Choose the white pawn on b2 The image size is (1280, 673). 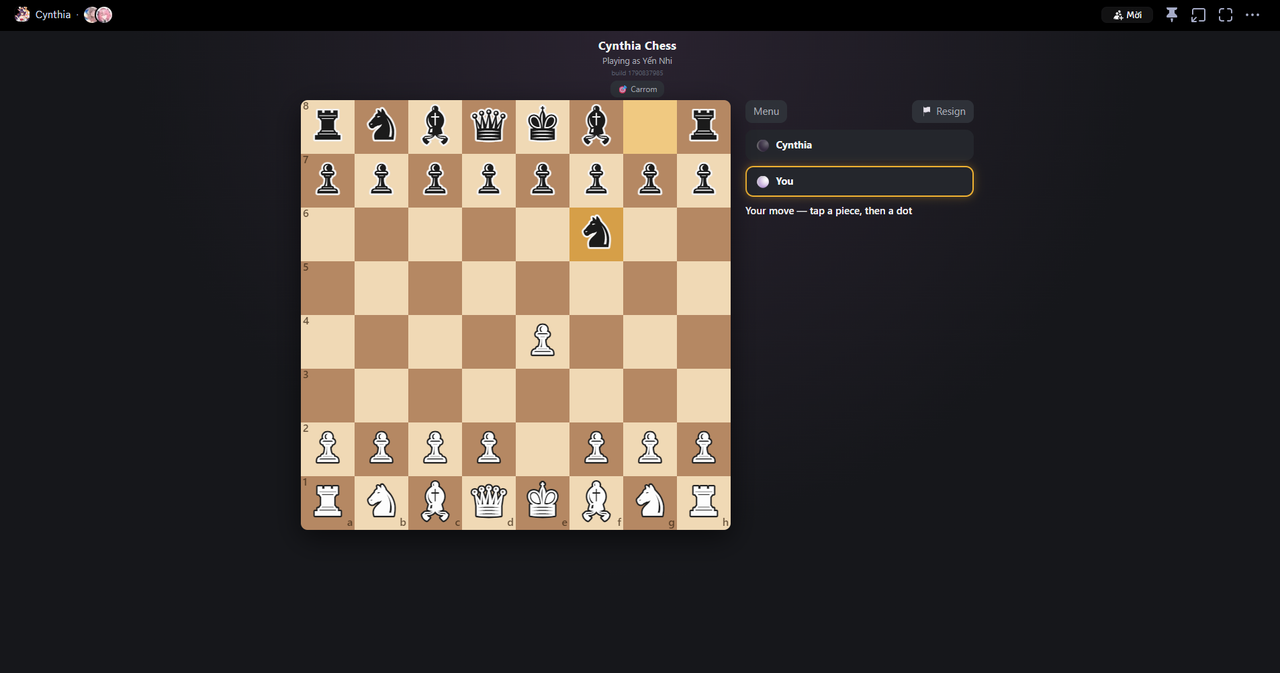pyautogui.click(x=381, y=448)
